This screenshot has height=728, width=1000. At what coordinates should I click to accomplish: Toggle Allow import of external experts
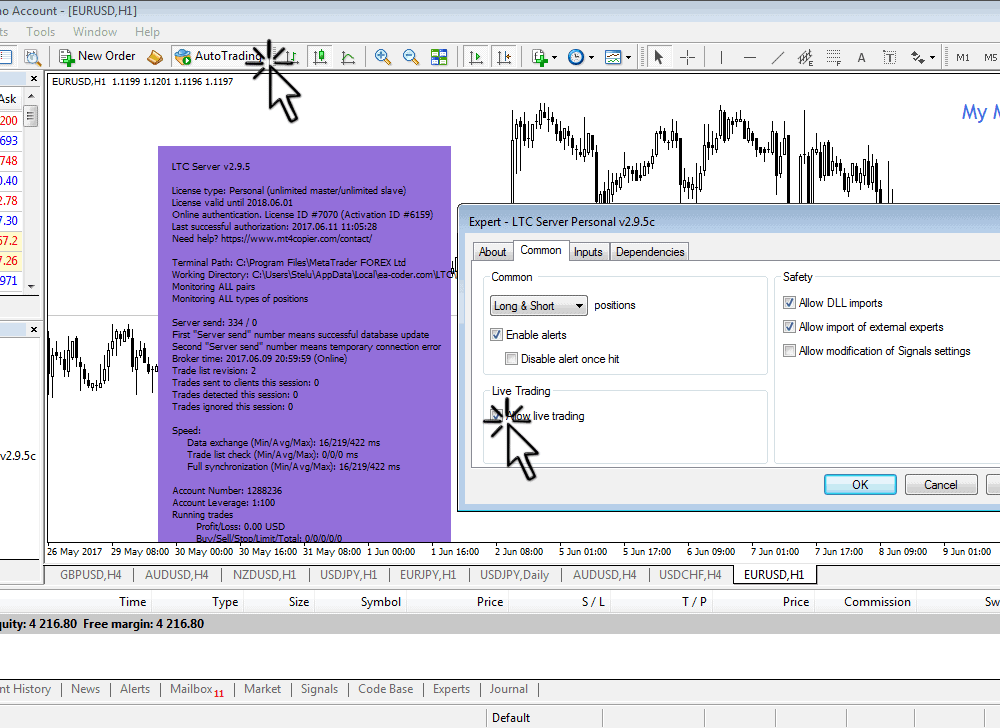[x=790, y=327]
